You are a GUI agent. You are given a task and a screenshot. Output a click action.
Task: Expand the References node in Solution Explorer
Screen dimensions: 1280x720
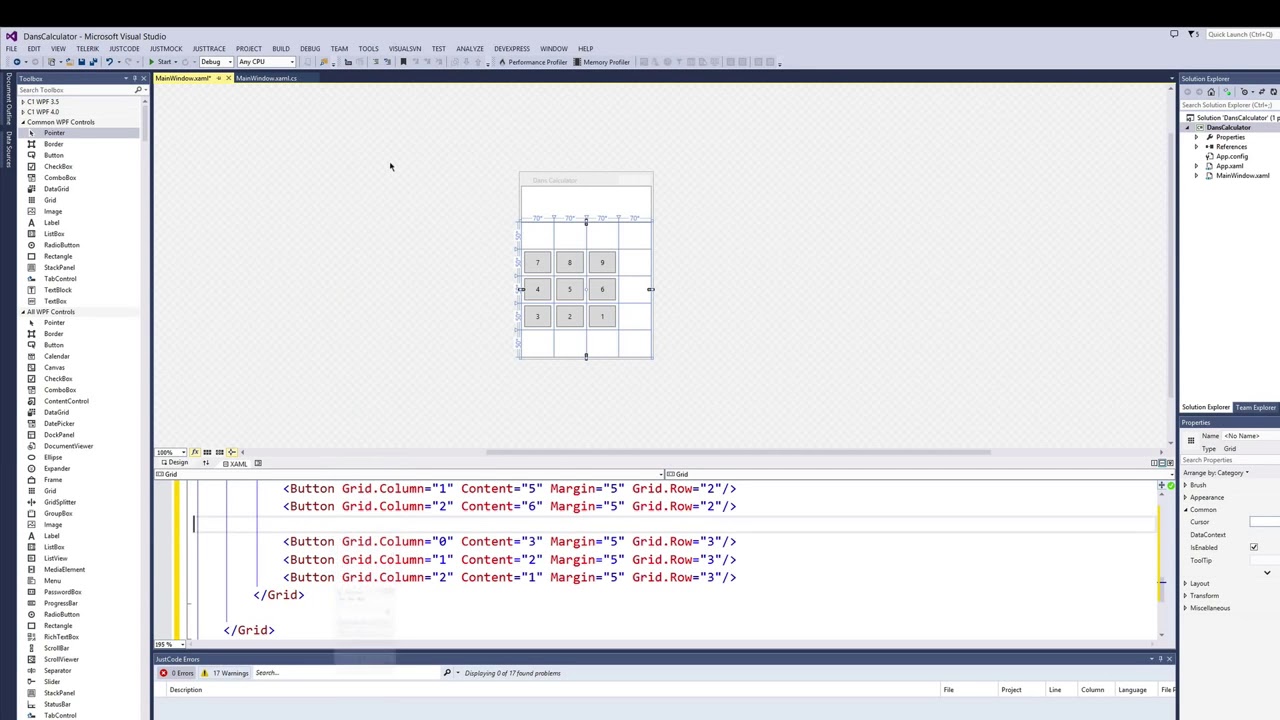click(1196, 147)
